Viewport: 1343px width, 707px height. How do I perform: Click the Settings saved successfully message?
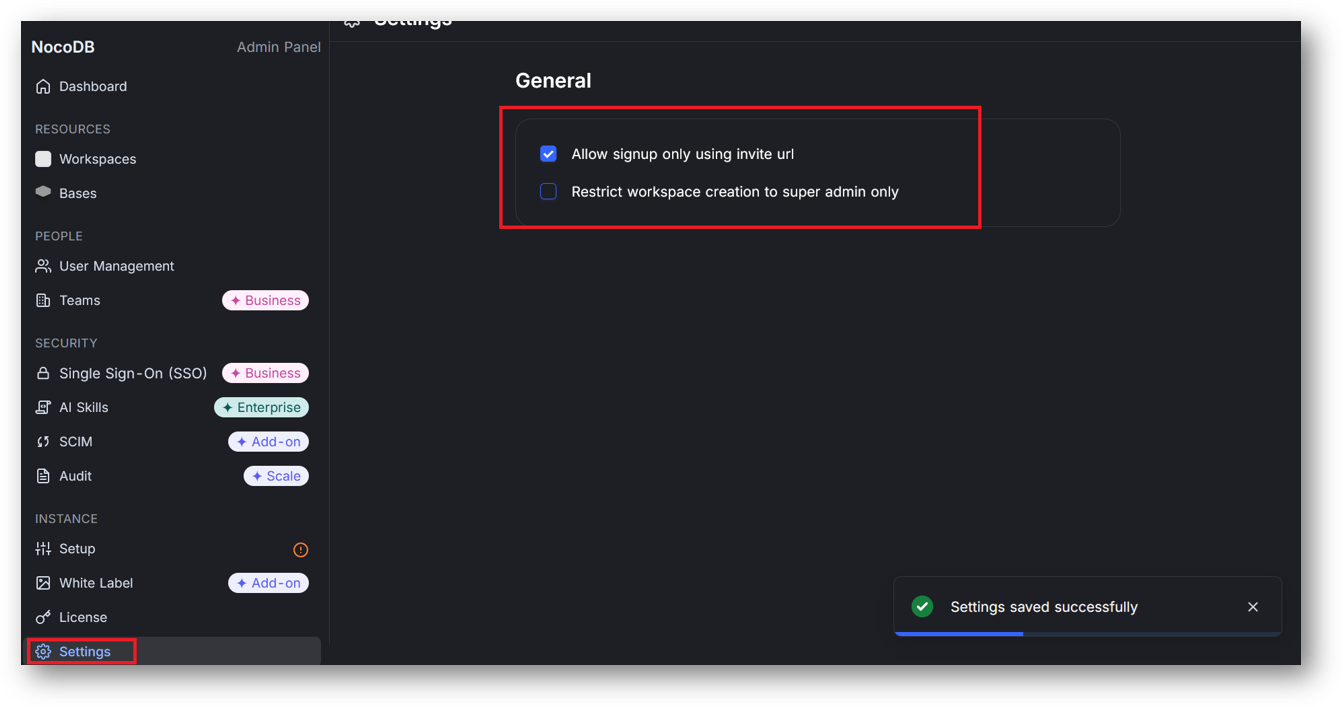click(1044, 607)
